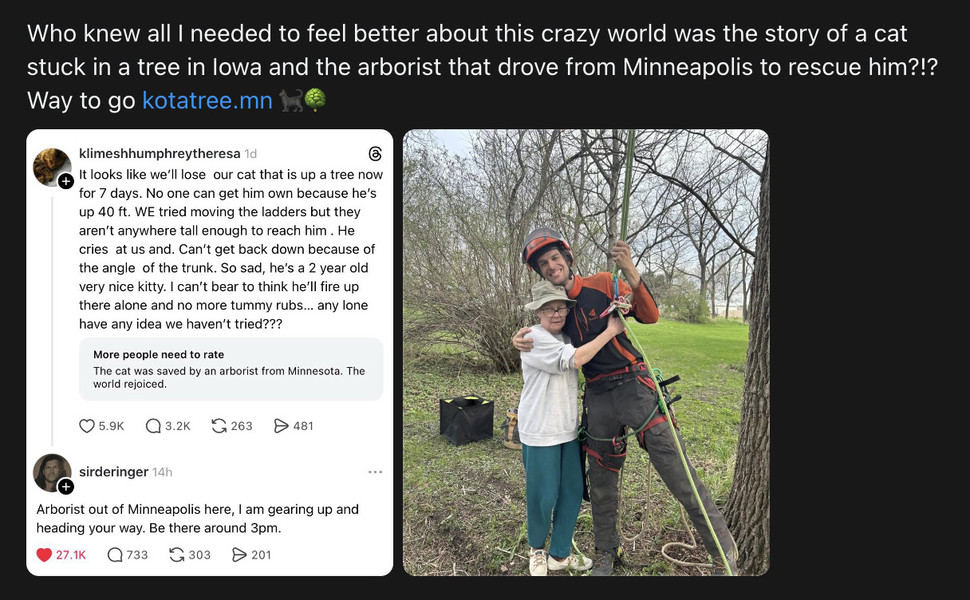Screen dimensions: 970x600
Task: Open the sirderinger username
Action: coord(112,472)
